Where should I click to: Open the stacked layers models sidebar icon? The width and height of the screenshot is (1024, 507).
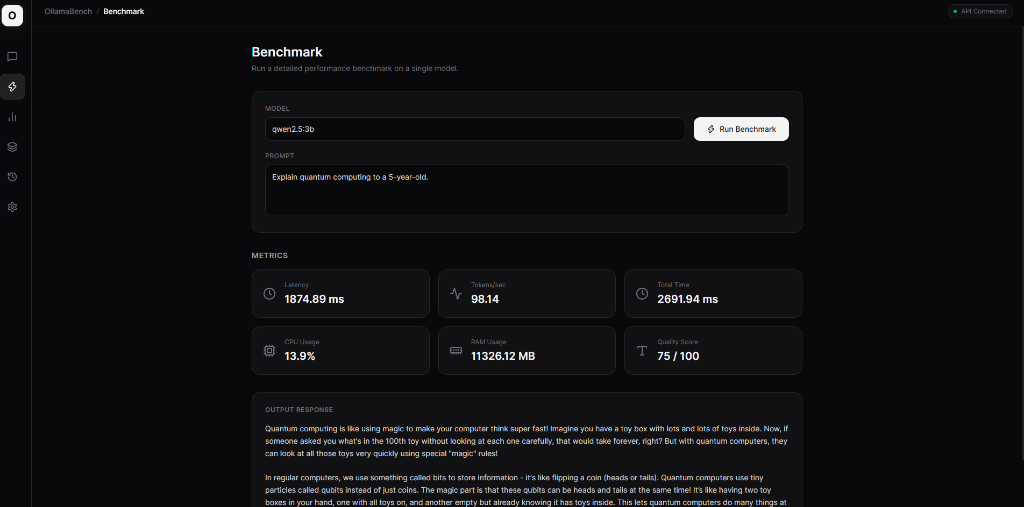pos(12,147)
